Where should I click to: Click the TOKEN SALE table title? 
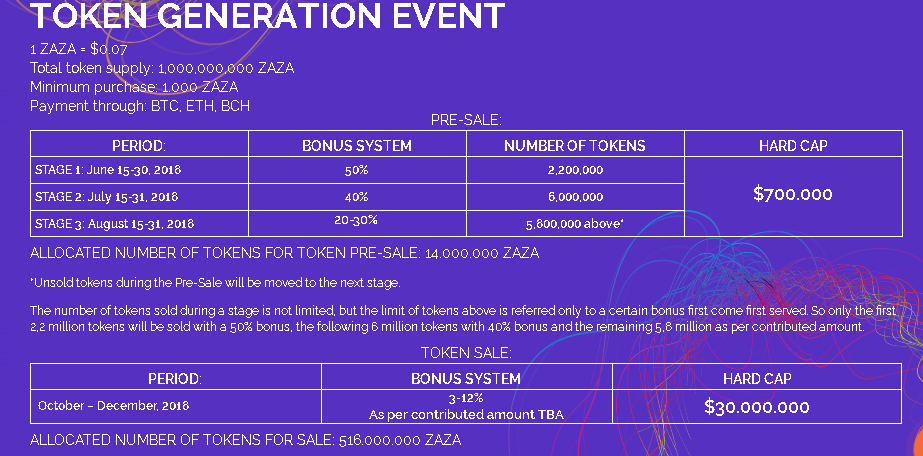(466, 352)
